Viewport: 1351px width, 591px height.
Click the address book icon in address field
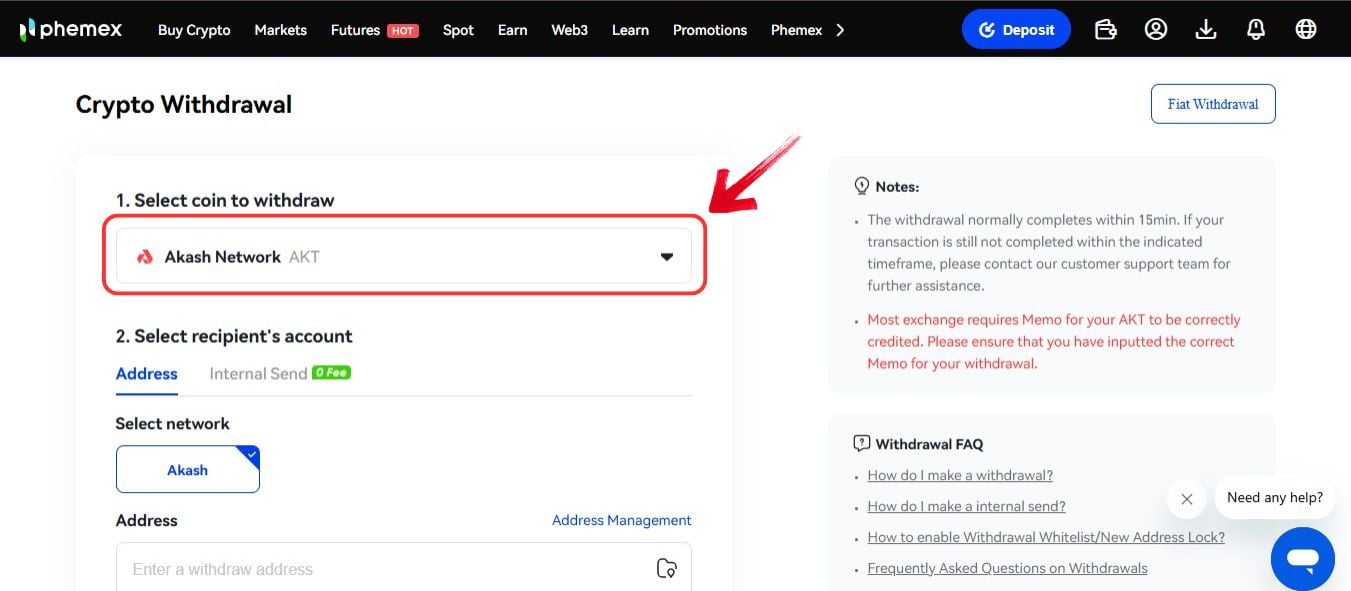pyautogui.click(x=666, y=568)
